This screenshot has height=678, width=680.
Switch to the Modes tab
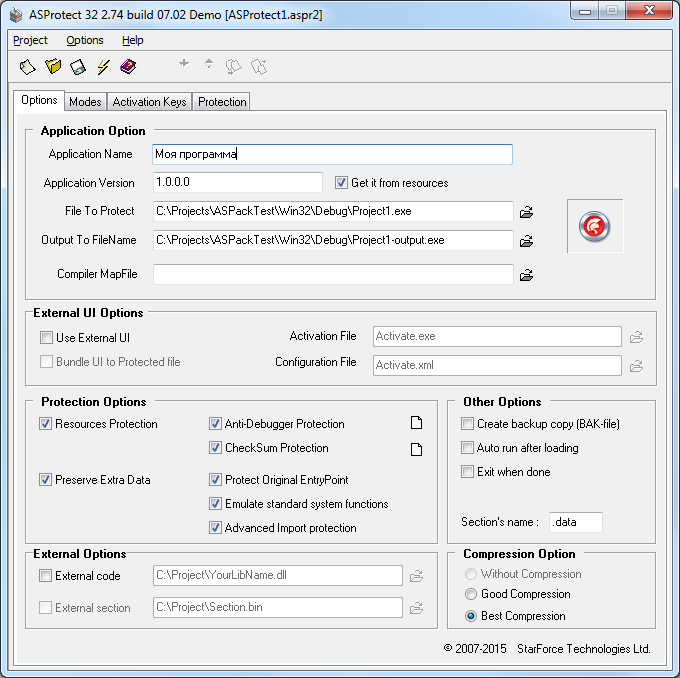pyautogui.click(x=85, y=102)
